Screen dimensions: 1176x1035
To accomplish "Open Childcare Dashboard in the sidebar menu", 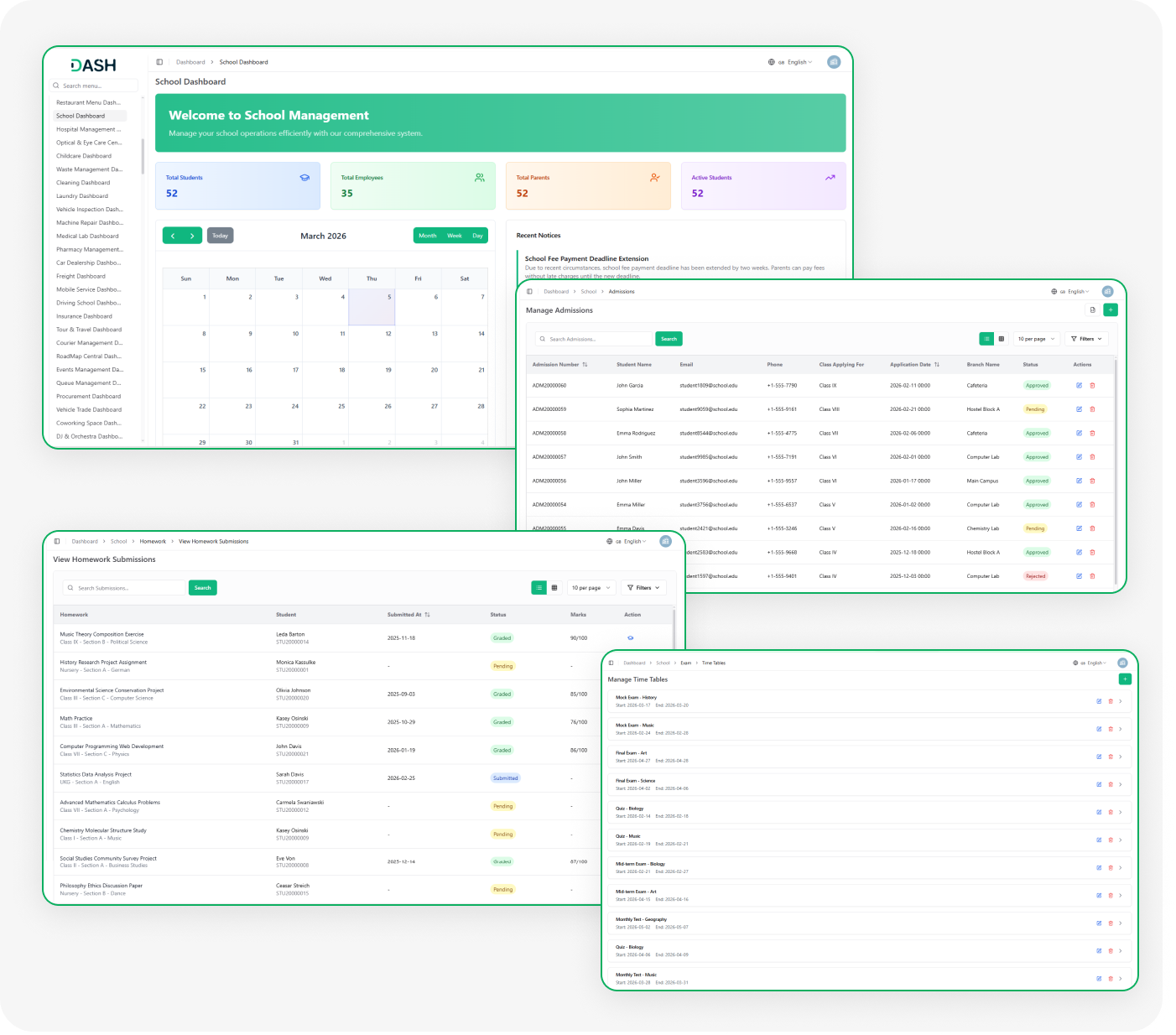I will point(84,156).
